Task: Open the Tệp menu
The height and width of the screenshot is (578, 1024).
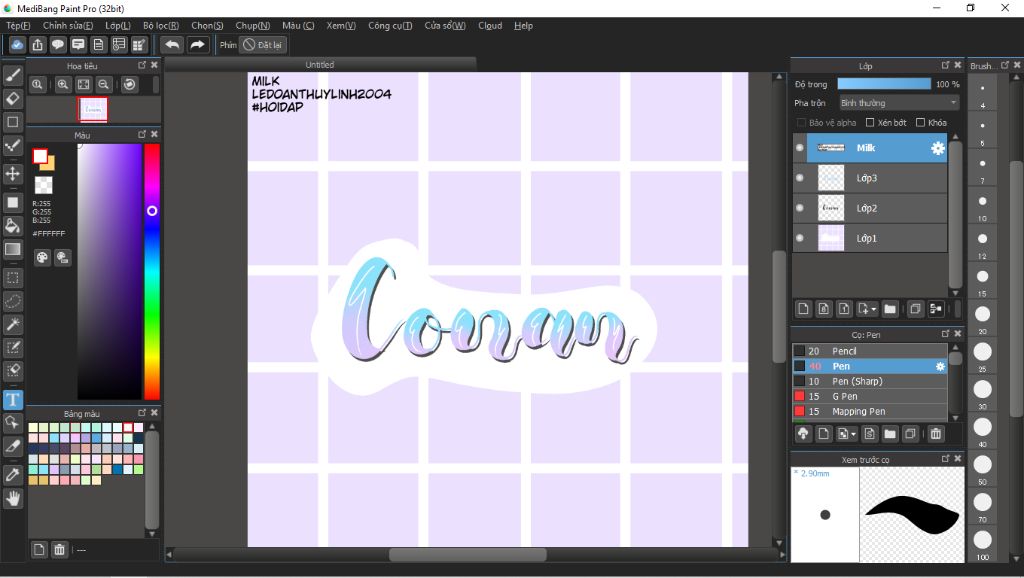Action: (18, 25)
